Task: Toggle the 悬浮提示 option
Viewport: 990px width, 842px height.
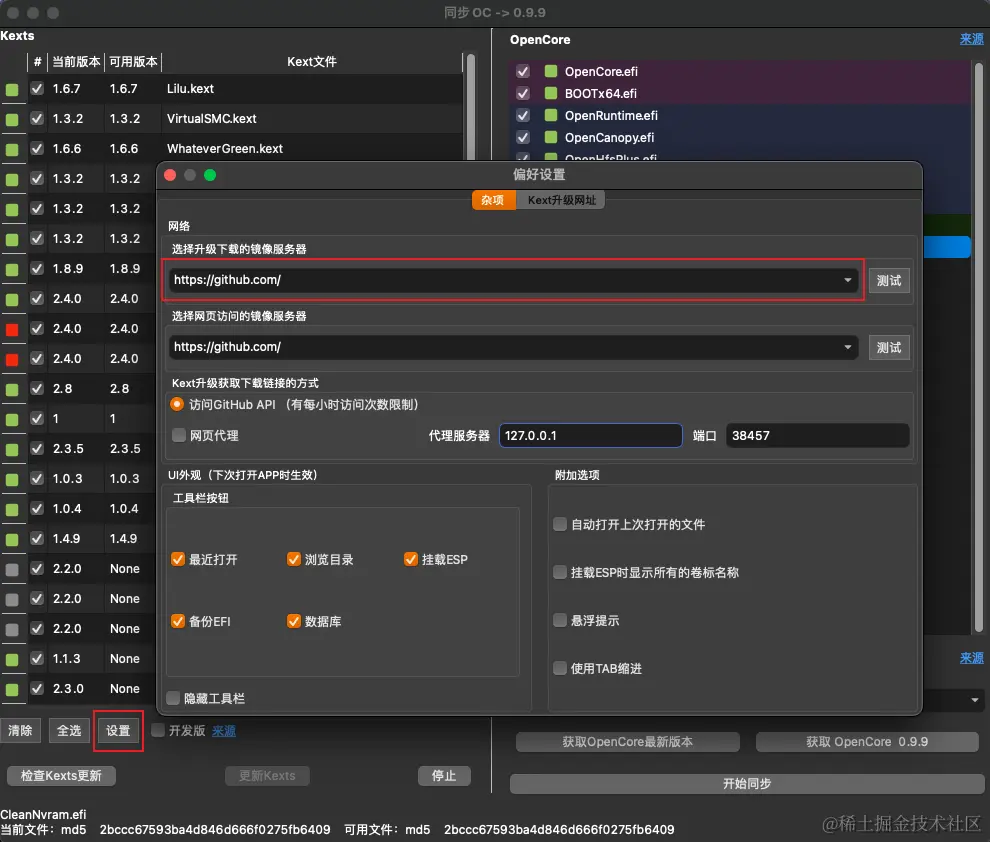Action: tap(560, 620)
